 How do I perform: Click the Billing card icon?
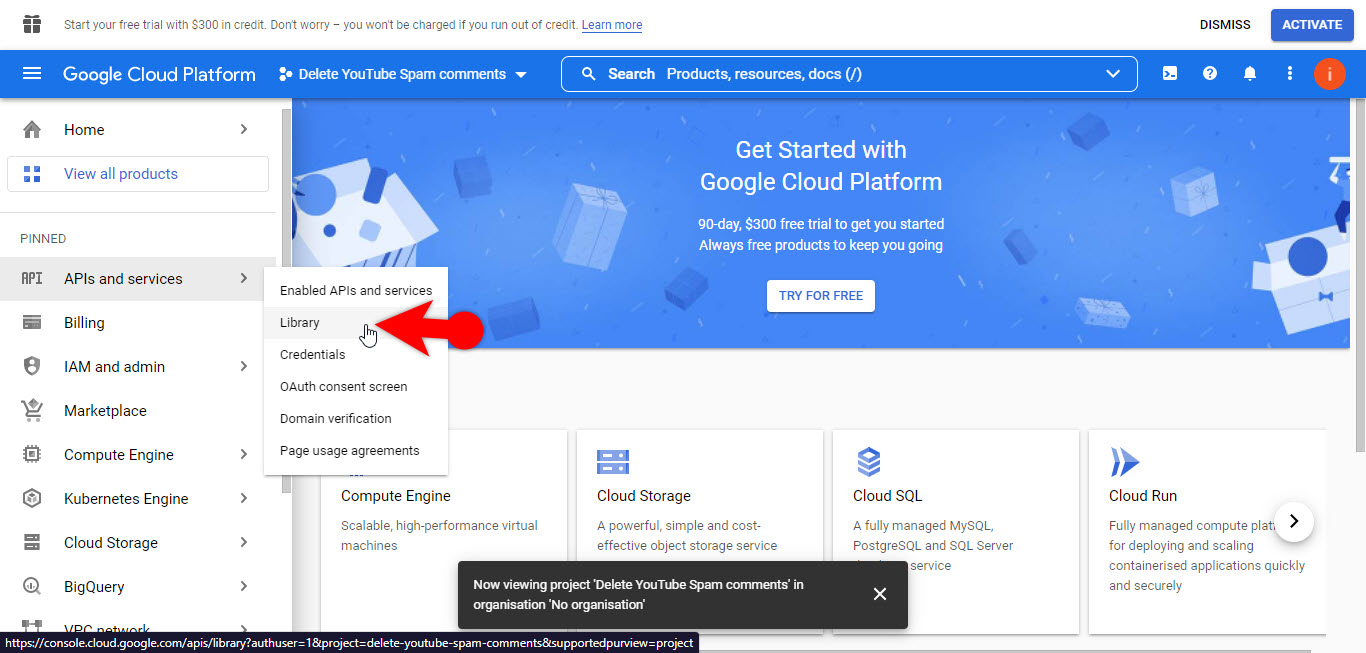pos(32,323)
